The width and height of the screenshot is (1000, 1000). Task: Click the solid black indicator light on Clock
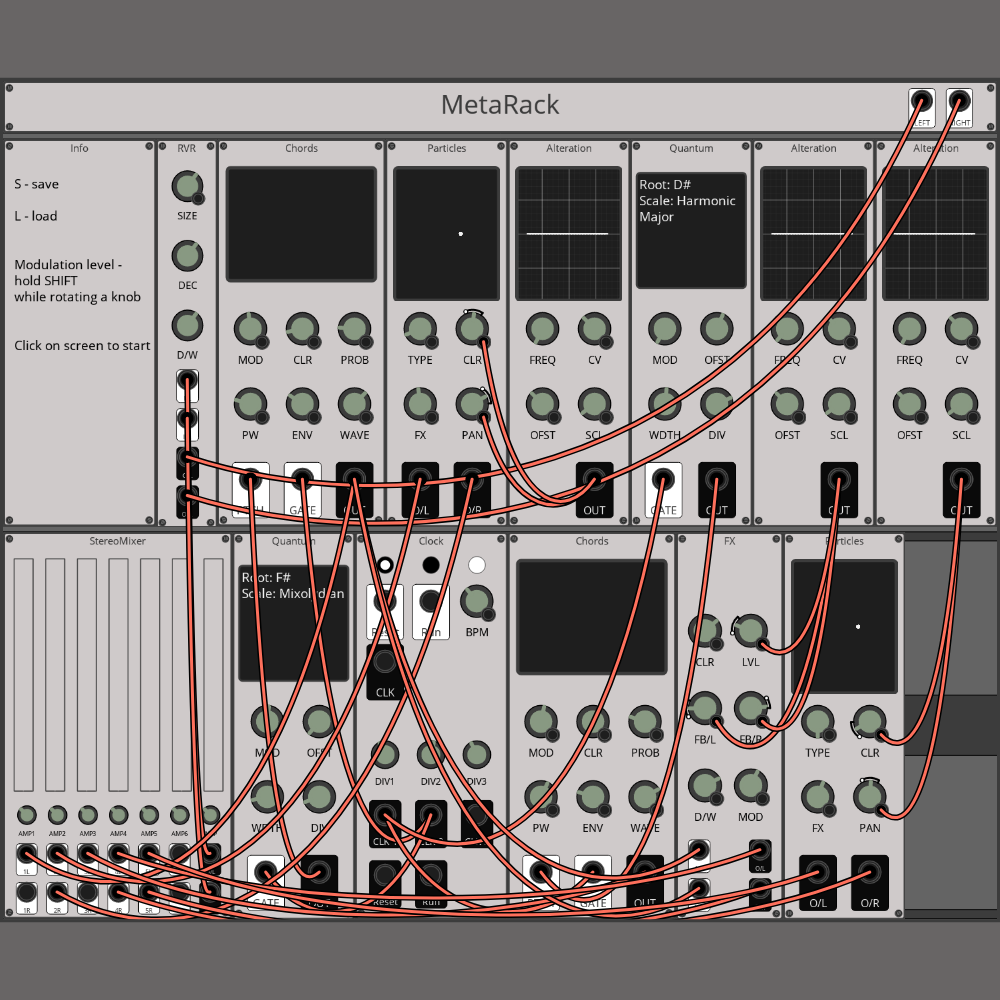click(431, 565)
